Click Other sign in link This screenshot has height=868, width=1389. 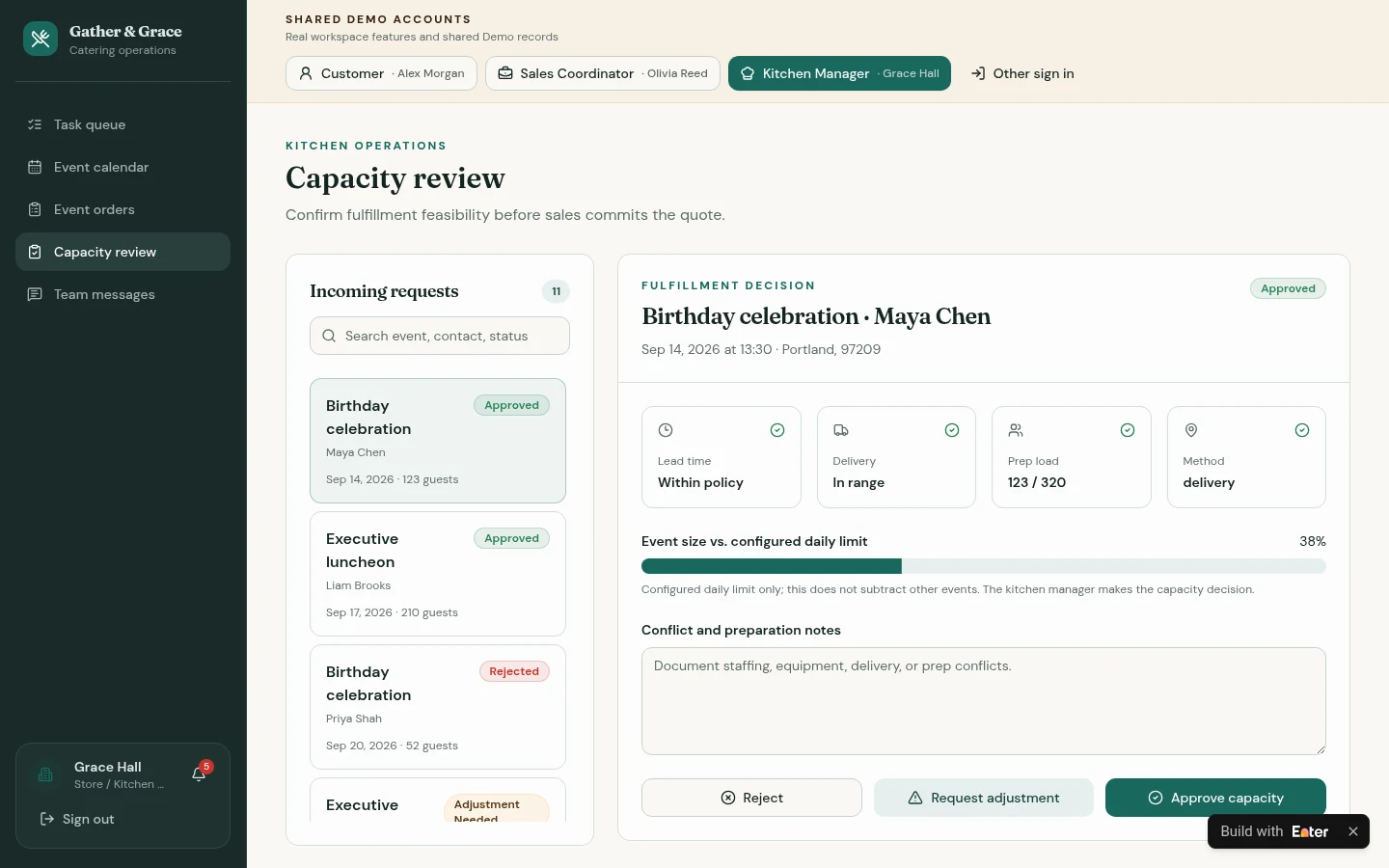[1022, 73]
